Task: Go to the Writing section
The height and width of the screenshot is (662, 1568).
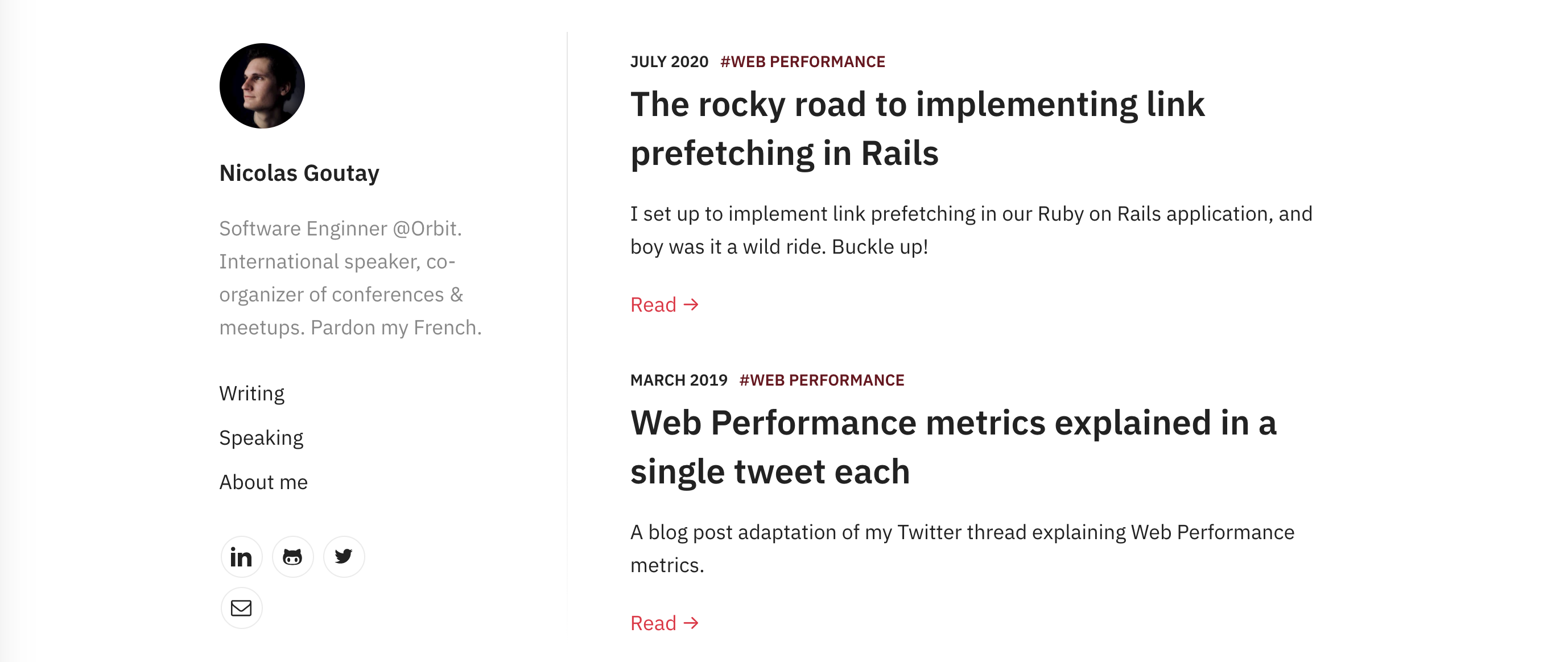Action: tap(251, 394)
